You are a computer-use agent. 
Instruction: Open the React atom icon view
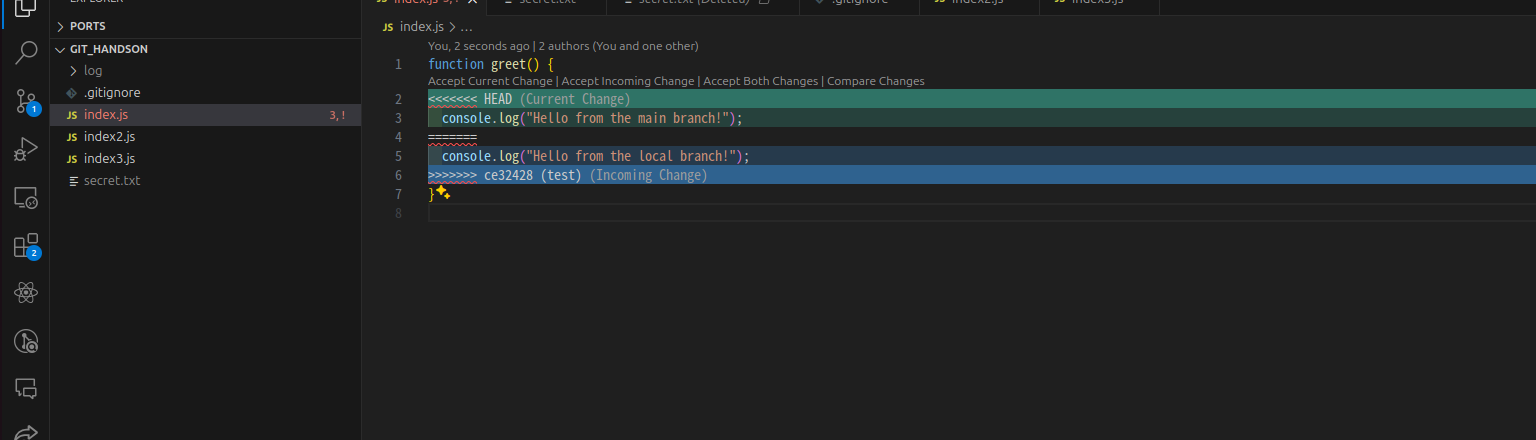26,293
